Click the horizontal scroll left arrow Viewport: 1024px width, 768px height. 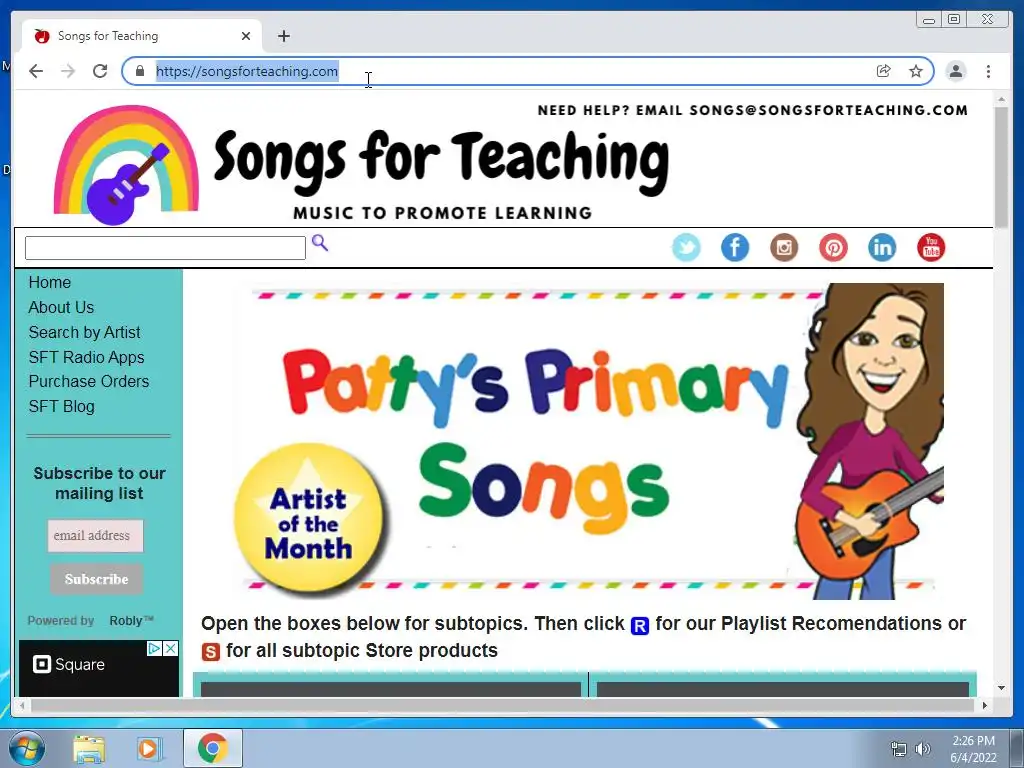pyautogui.click(x=22, y=705)
